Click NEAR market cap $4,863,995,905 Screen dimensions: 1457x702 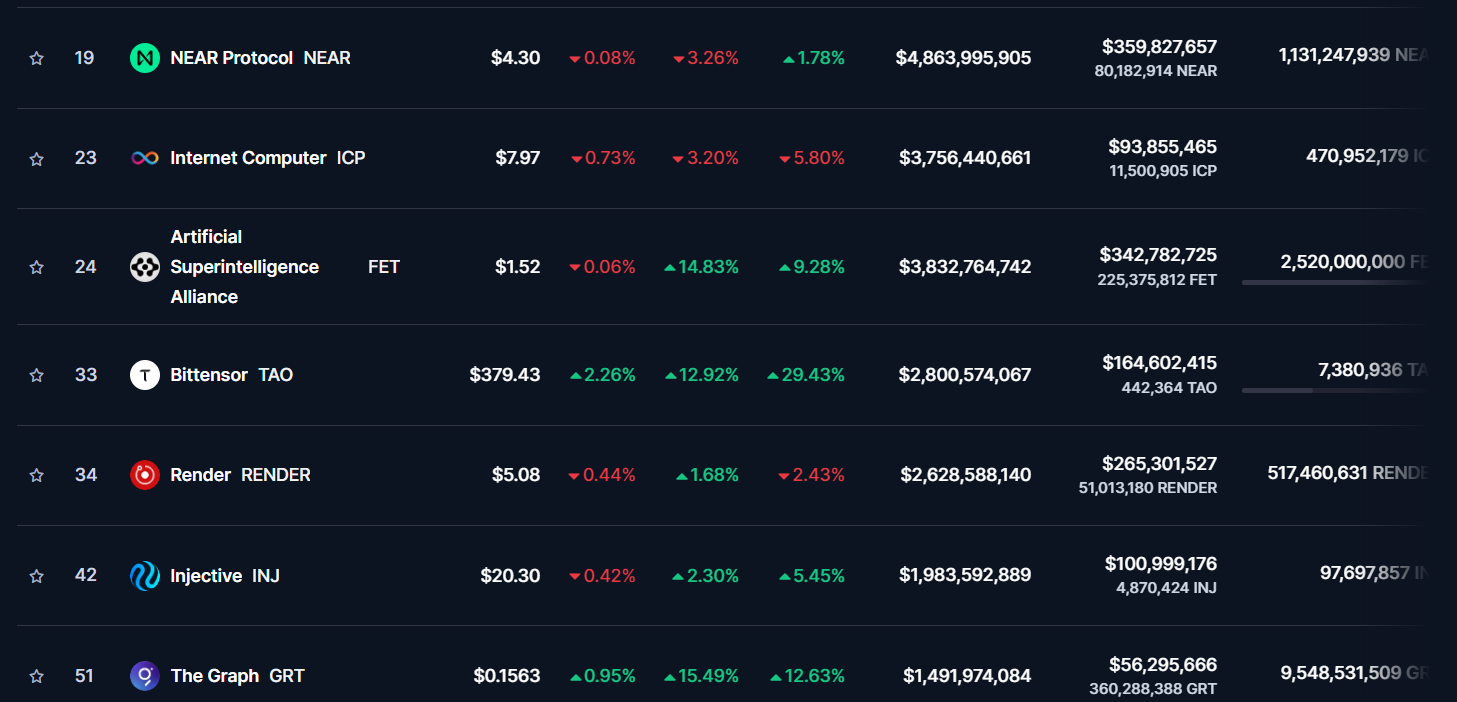click(x=963, y=58)
